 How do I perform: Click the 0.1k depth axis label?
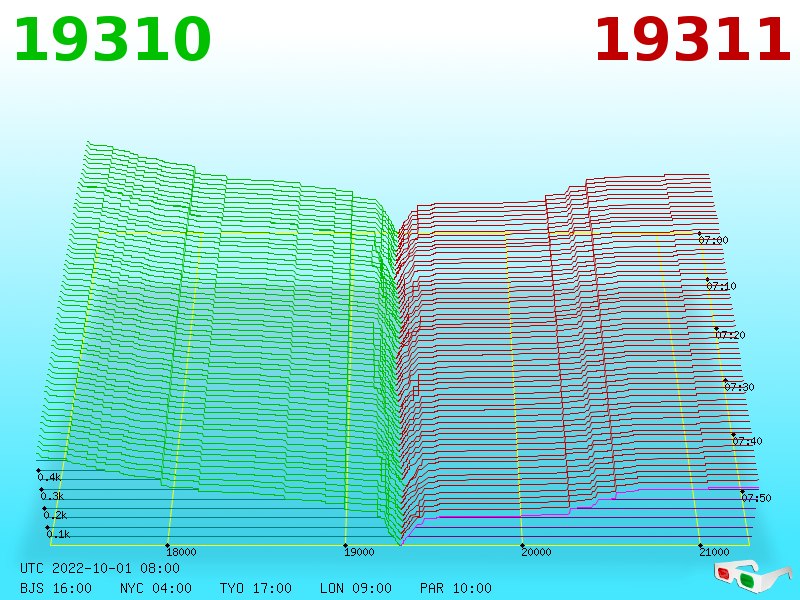pyautogui.click(x=59, y=534)
